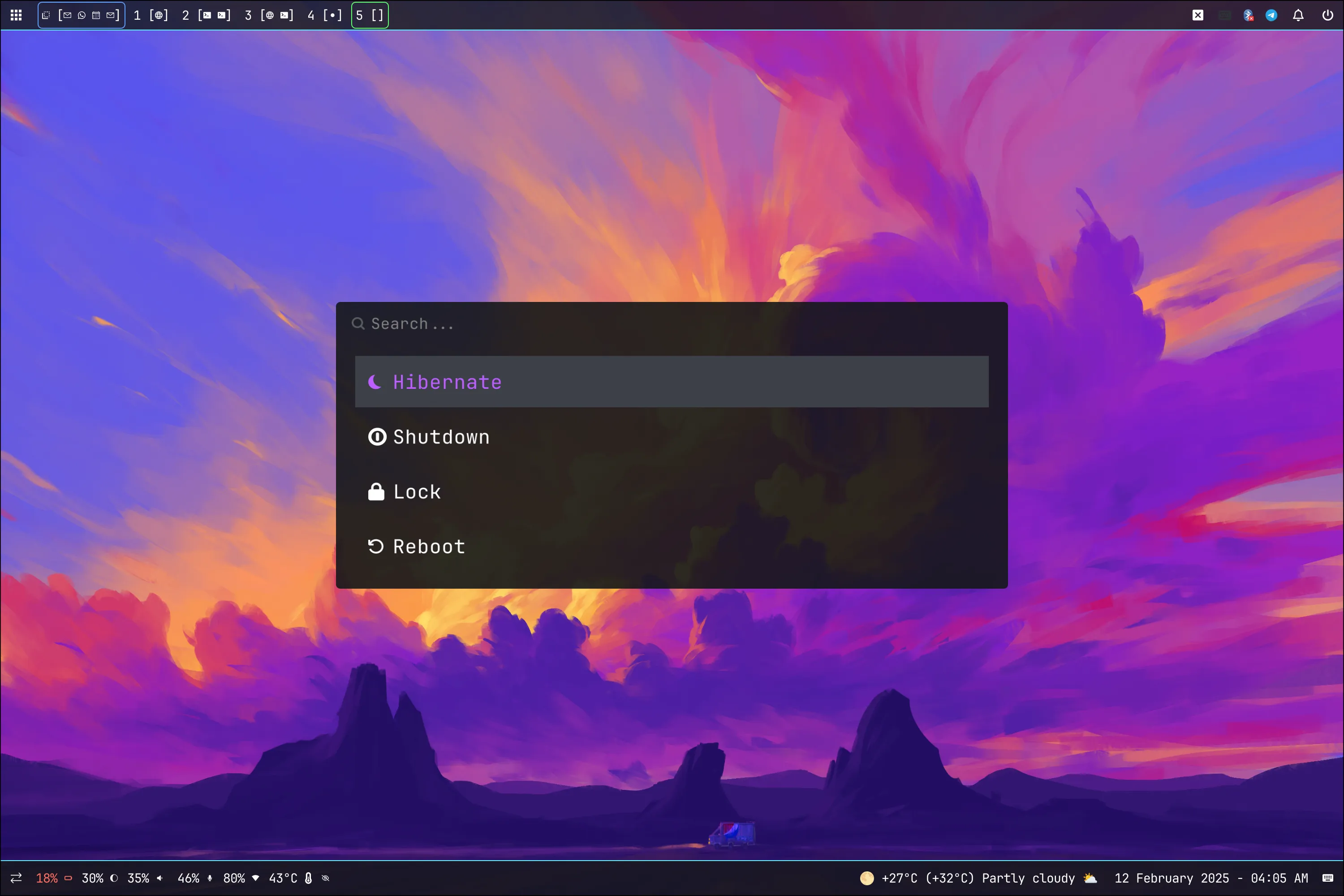This screenshot has height=896, width=1344.
Task: Click the weather display 27°C partly cloudy
Action: click(x=960, y=878)
